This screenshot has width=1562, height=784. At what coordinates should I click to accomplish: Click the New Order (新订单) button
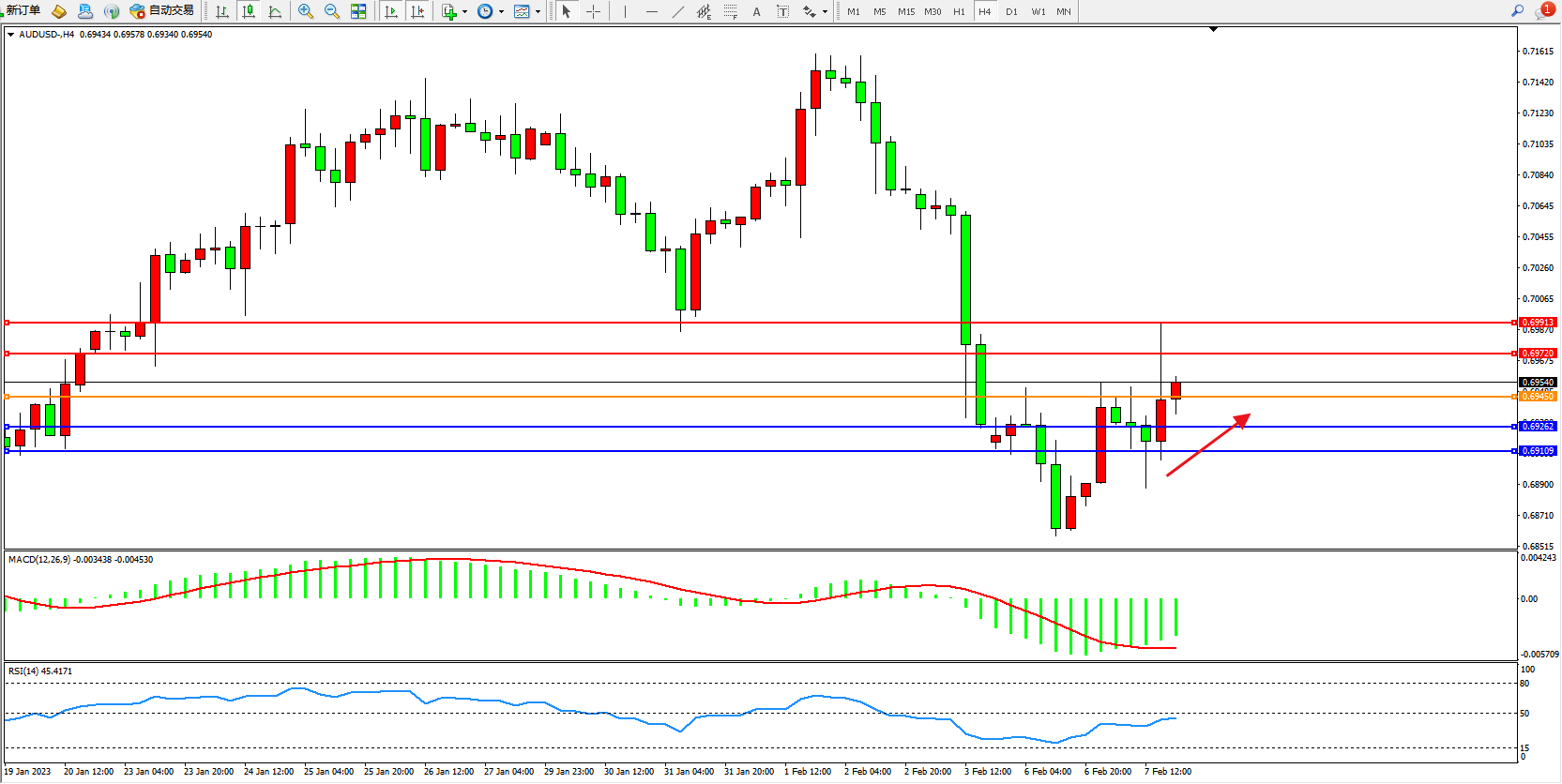[x=23, y=11]
